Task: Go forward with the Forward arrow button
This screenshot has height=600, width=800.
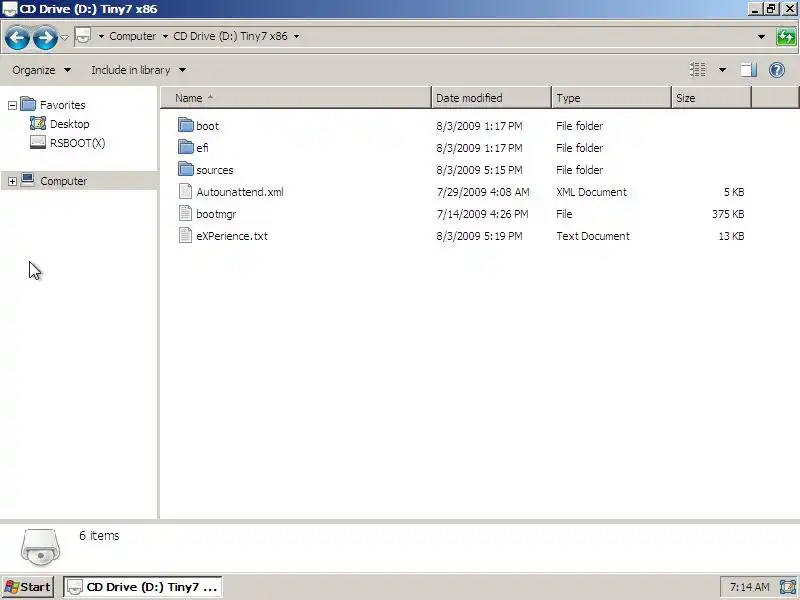Action: [x=45, y=37]
